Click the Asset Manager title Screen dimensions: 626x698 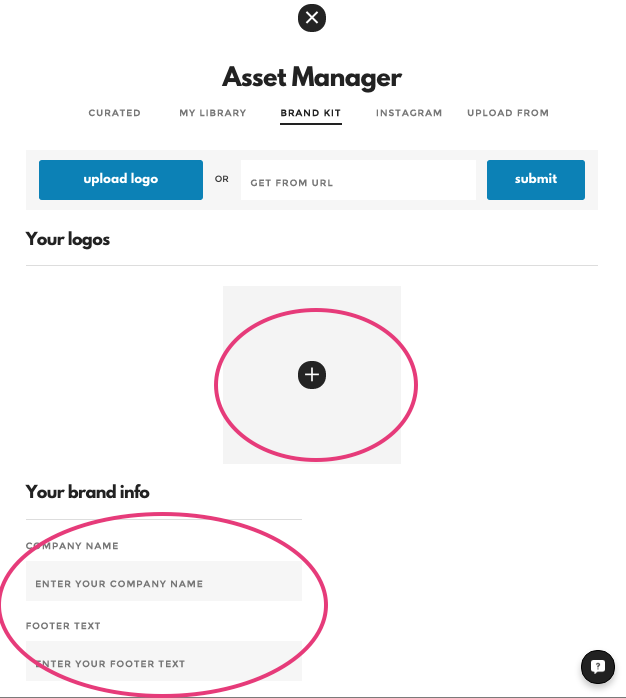pos(312,77)
